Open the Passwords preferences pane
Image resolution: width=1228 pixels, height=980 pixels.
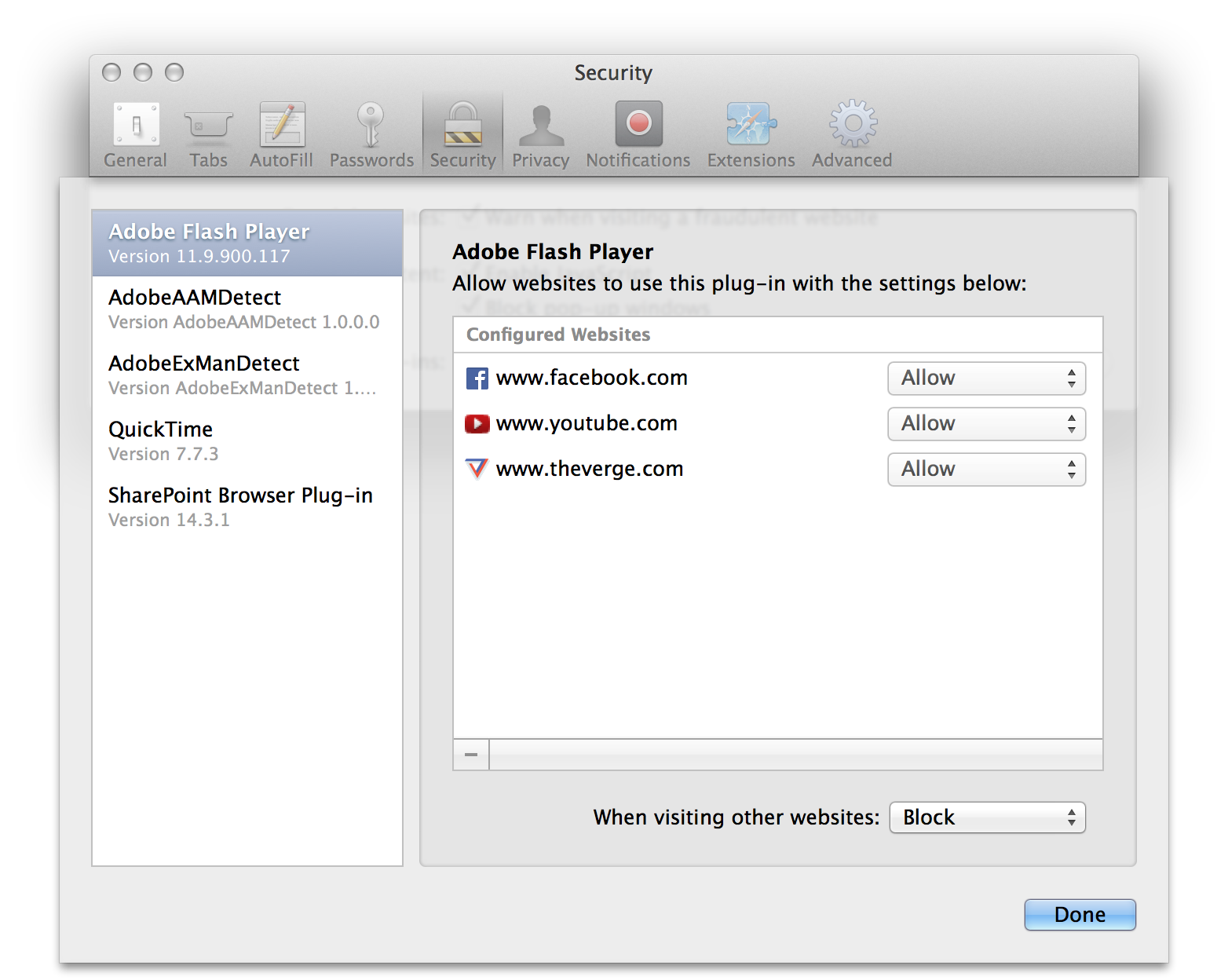pos(371,134)
